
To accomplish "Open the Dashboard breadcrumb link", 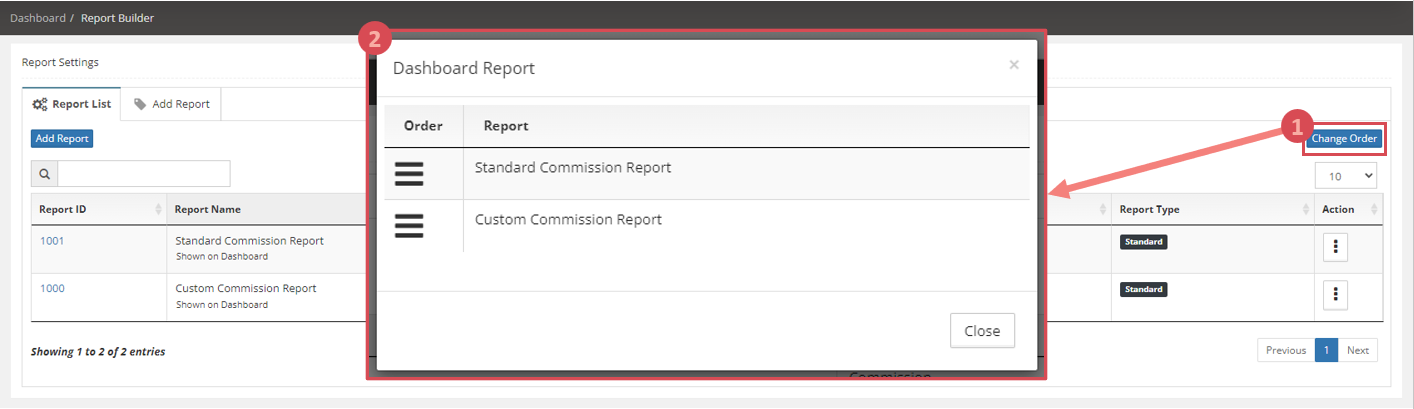I will (38, 18).
